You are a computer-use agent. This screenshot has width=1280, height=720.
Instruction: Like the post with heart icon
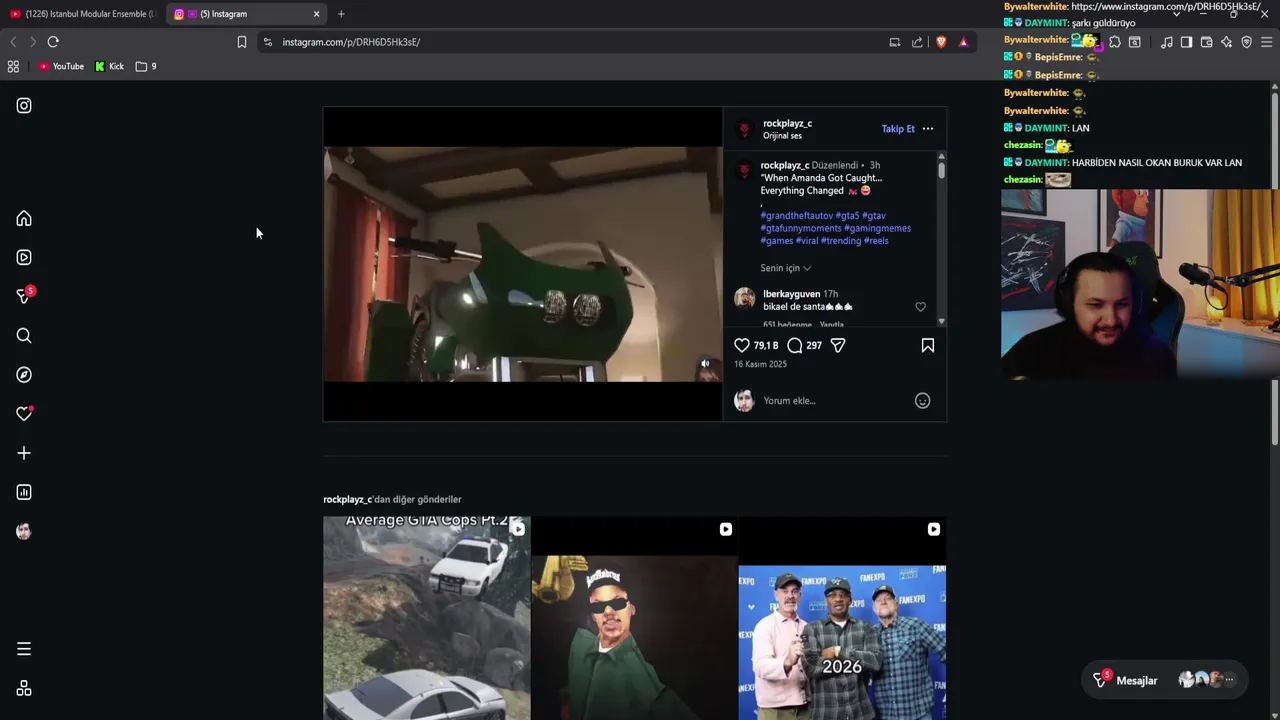742,345
